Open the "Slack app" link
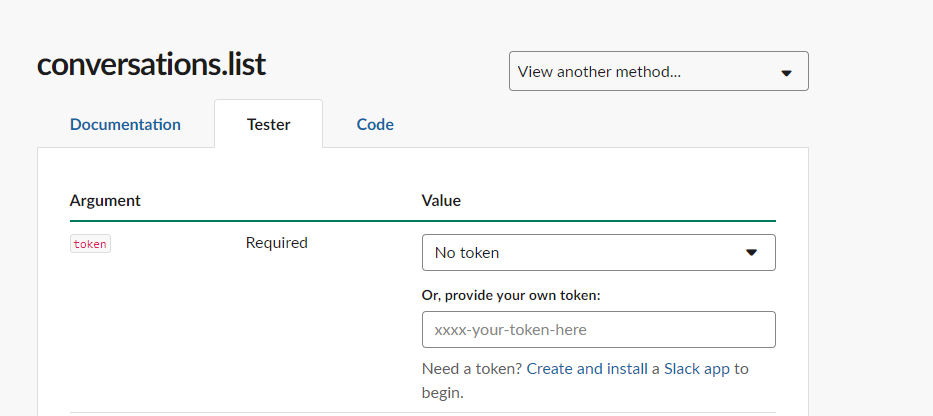 [697, 369]
